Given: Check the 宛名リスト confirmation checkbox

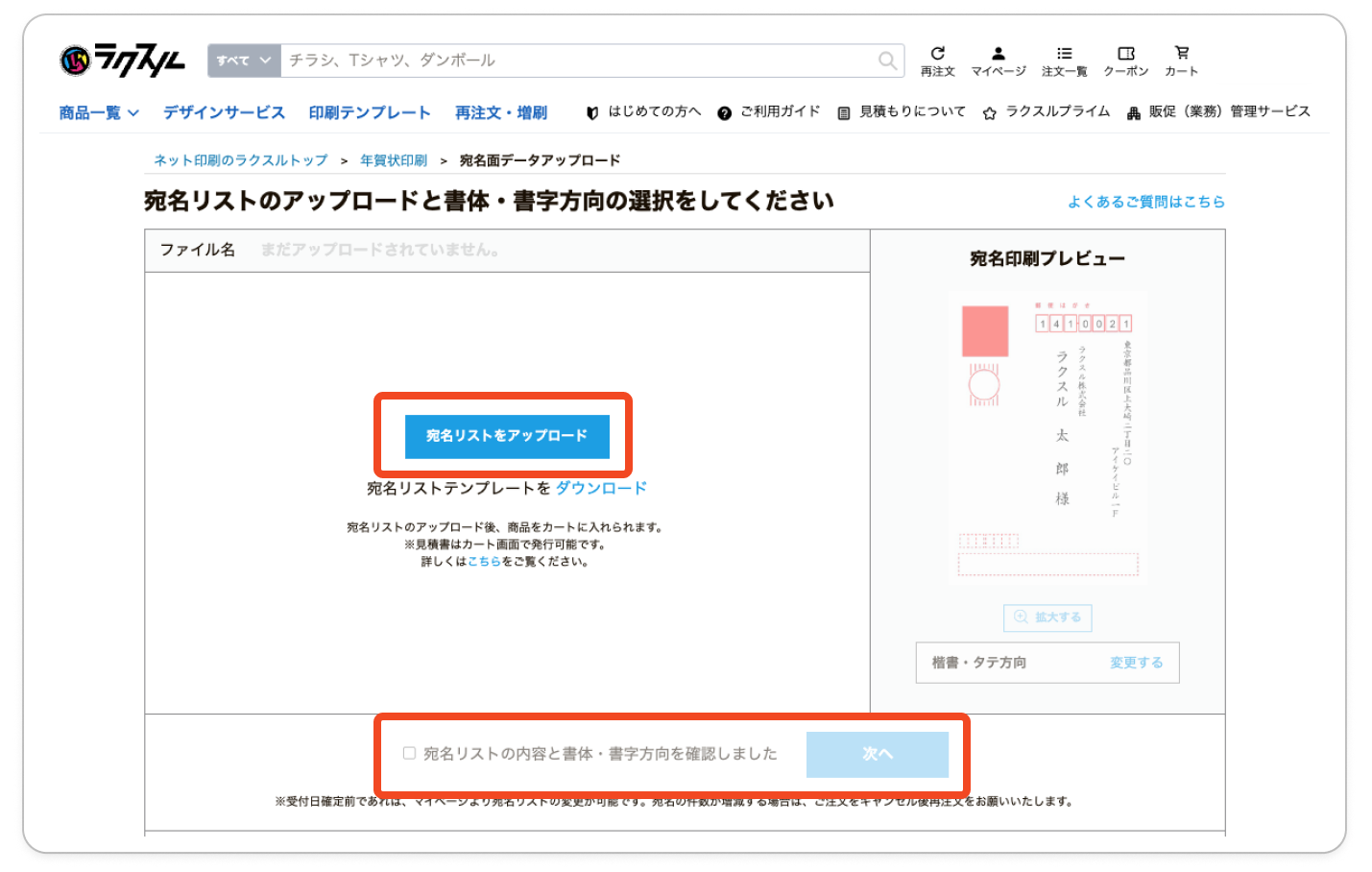Looking at the screenshot, I should point(410,754).
